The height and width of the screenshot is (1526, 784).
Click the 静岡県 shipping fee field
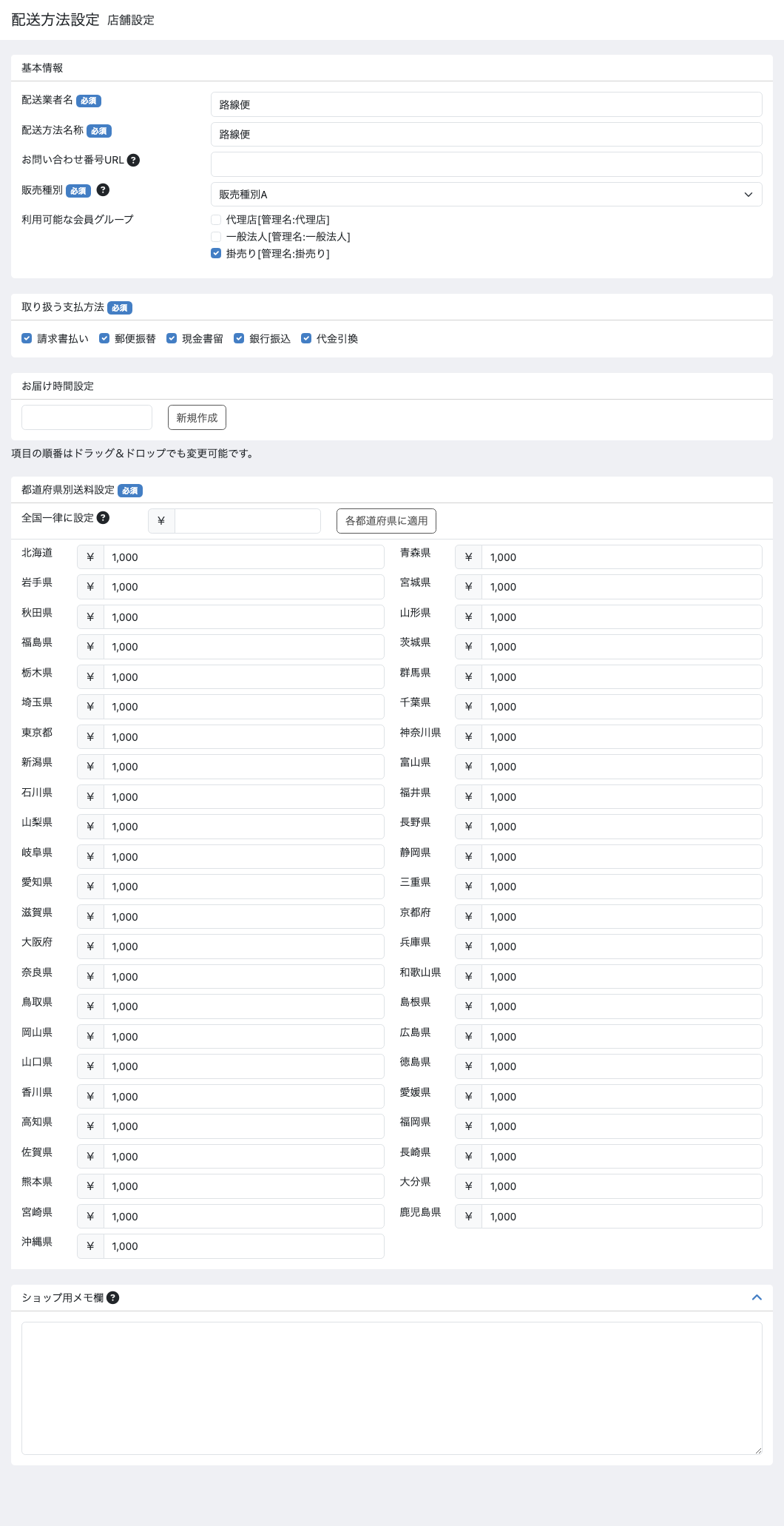tap(621, 857)
